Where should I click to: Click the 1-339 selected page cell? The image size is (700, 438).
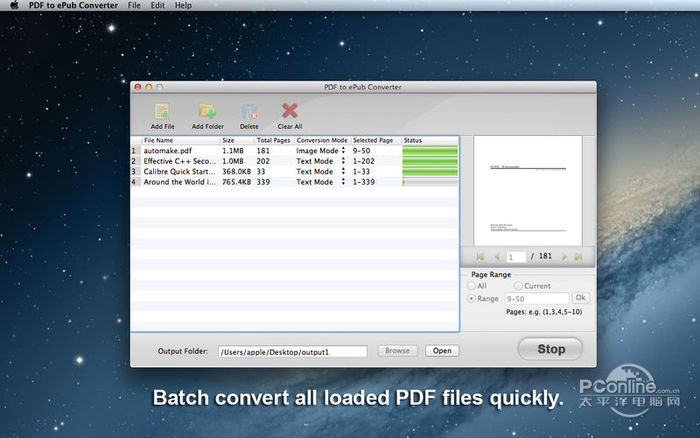pyautogui.click(x=363, y=182)
